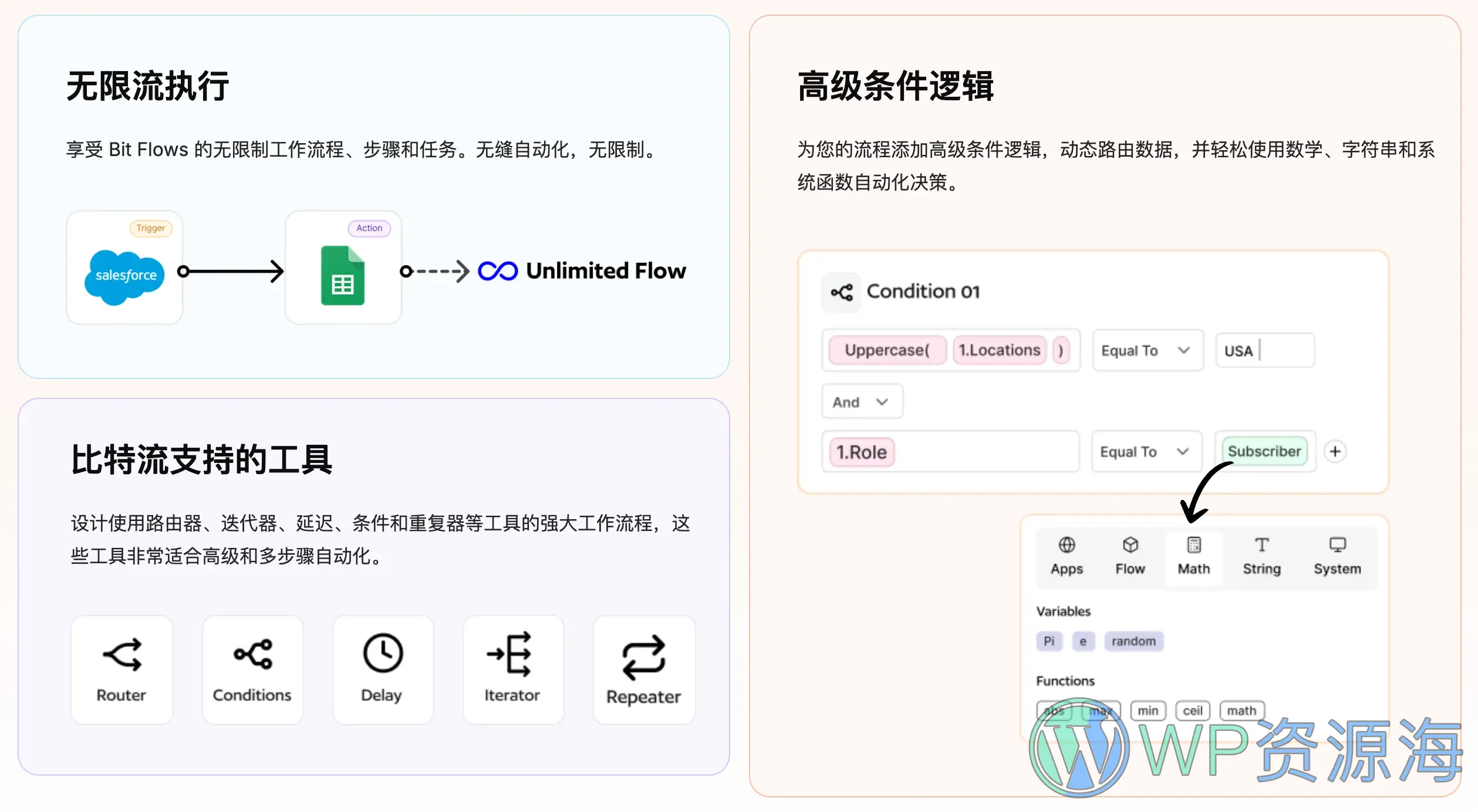The height and width of the screenshot is (812, 1478).
Task: Insert the random variable
Action: pos(1133,641)
